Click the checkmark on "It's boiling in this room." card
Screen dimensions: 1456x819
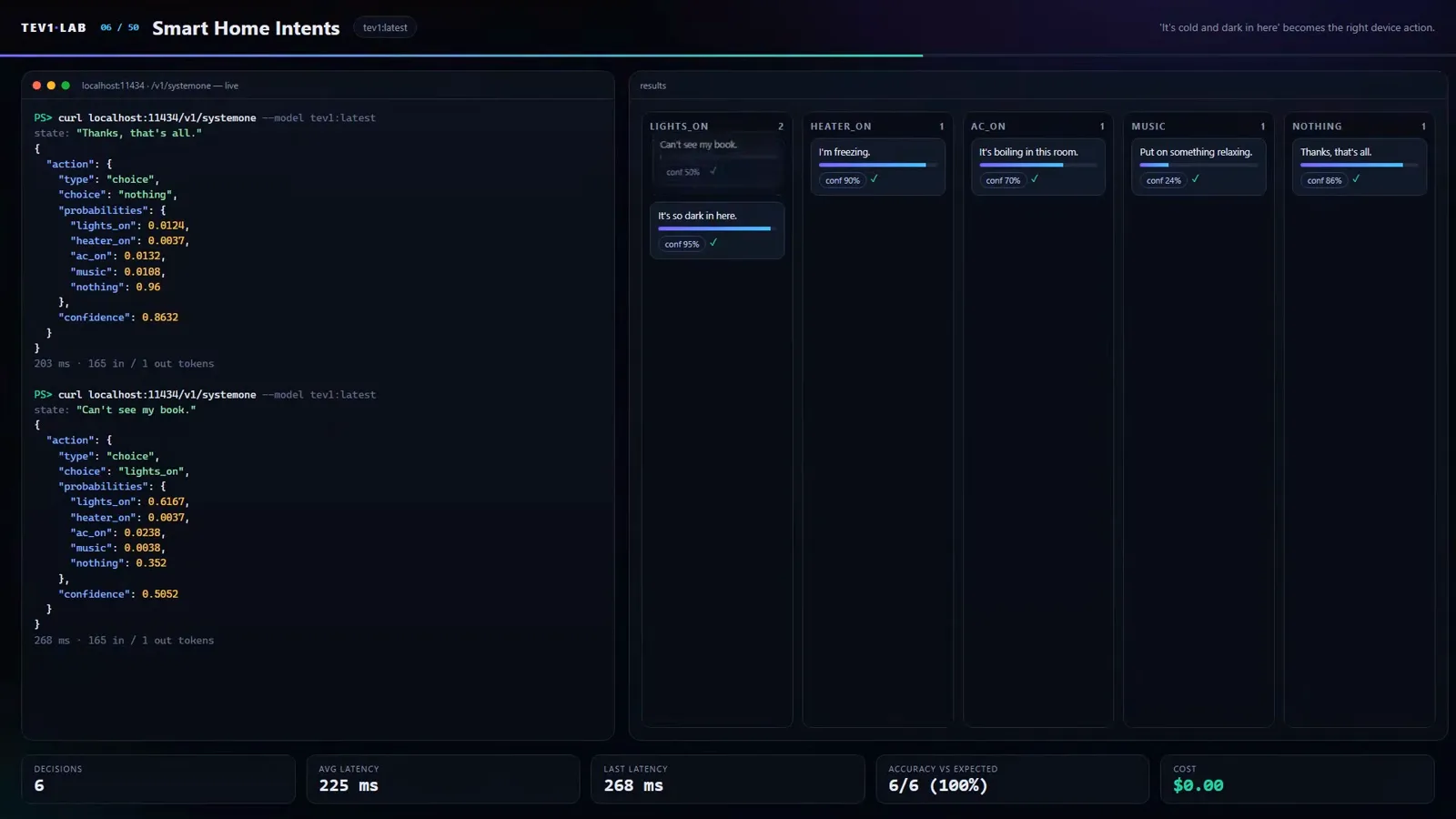click(1035, 179)
